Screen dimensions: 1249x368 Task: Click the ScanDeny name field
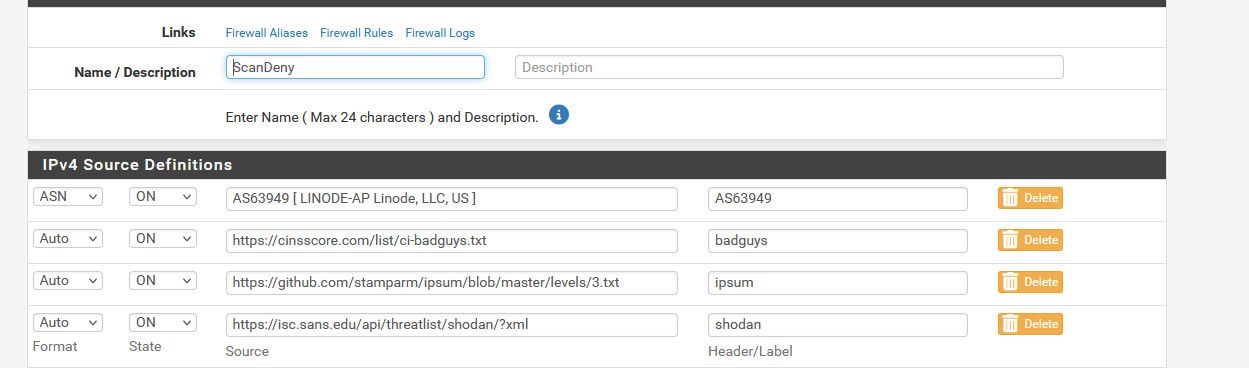pyautogui.click(x=355, y=67)
